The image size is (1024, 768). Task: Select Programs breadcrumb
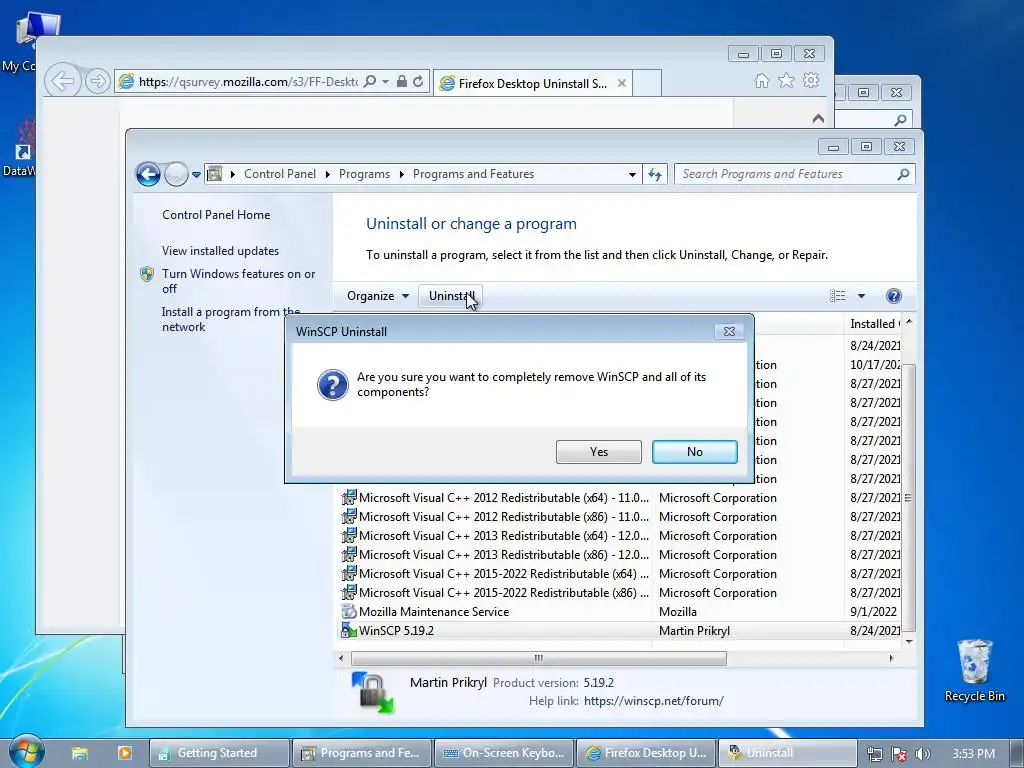[x=364, y=174]
